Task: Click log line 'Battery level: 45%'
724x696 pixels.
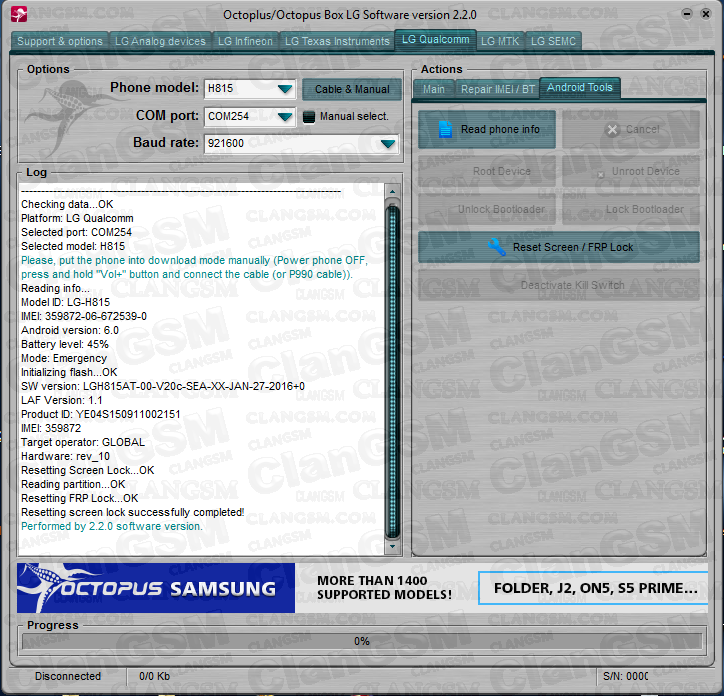Action: point(65,344)
